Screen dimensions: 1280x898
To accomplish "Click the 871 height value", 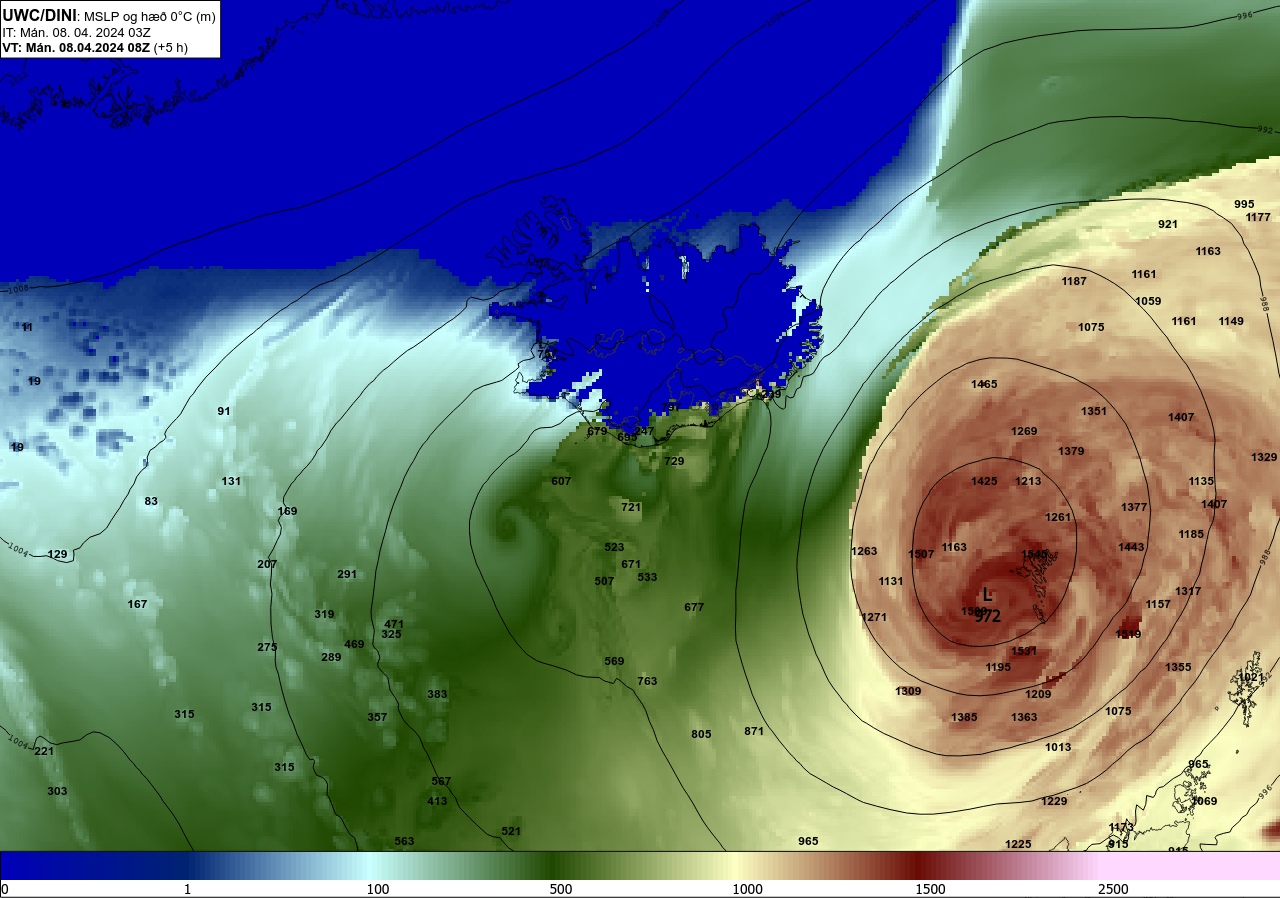I will tap(754, 731).
